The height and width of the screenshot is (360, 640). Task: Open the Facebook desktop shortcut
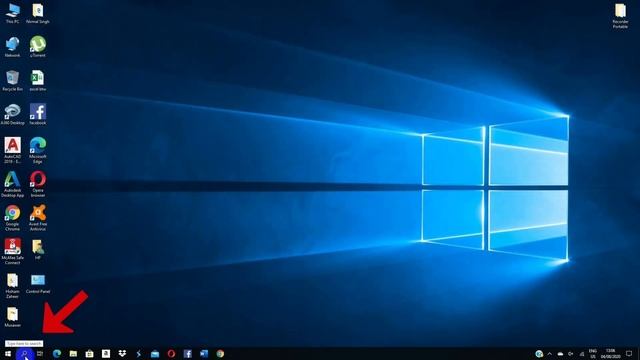click(38, 114)
